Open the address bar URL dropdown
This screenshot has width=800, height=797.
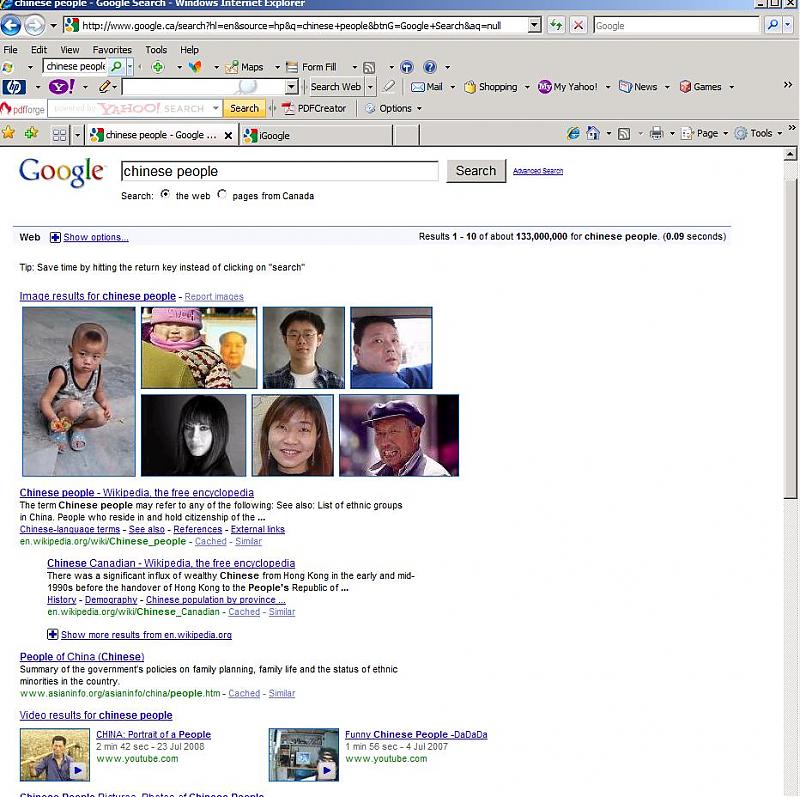[533, 25]
